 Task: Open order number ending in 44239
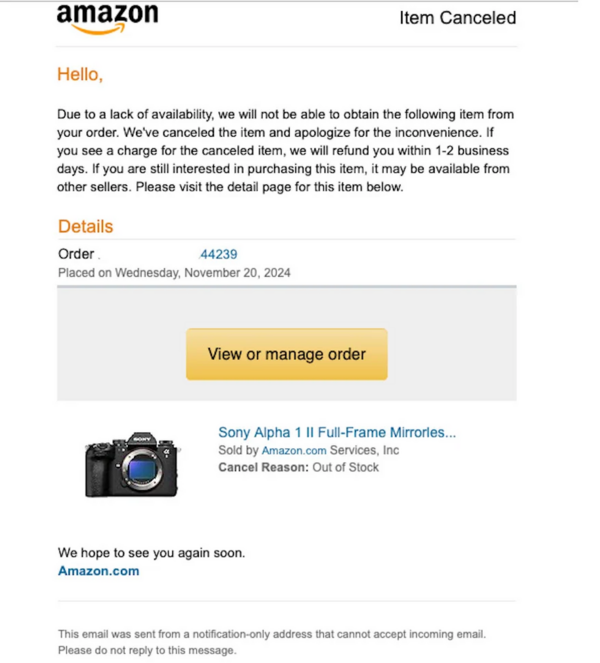click(x=218, y=254)
